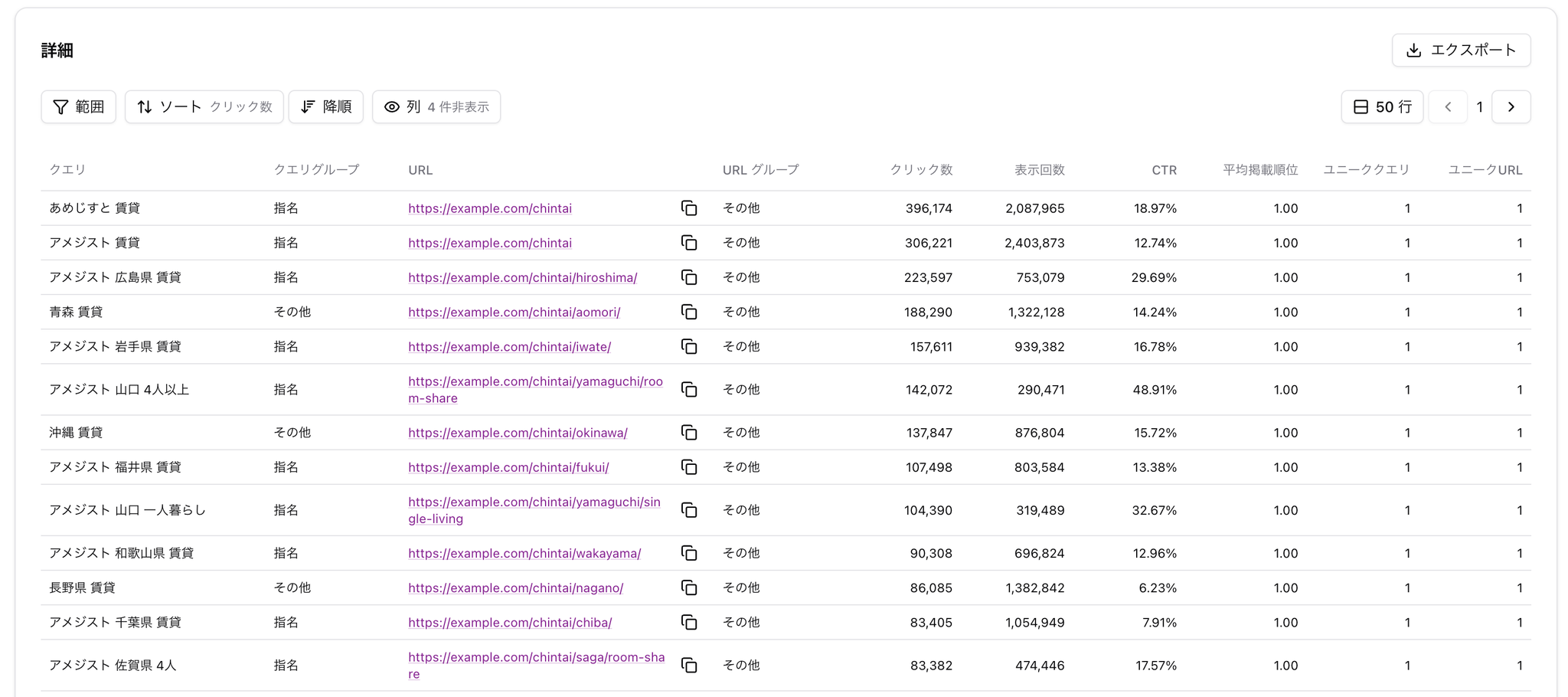1568x697 pixels.
Task: Open the nagano chintai link
Action: click(516, 587)
